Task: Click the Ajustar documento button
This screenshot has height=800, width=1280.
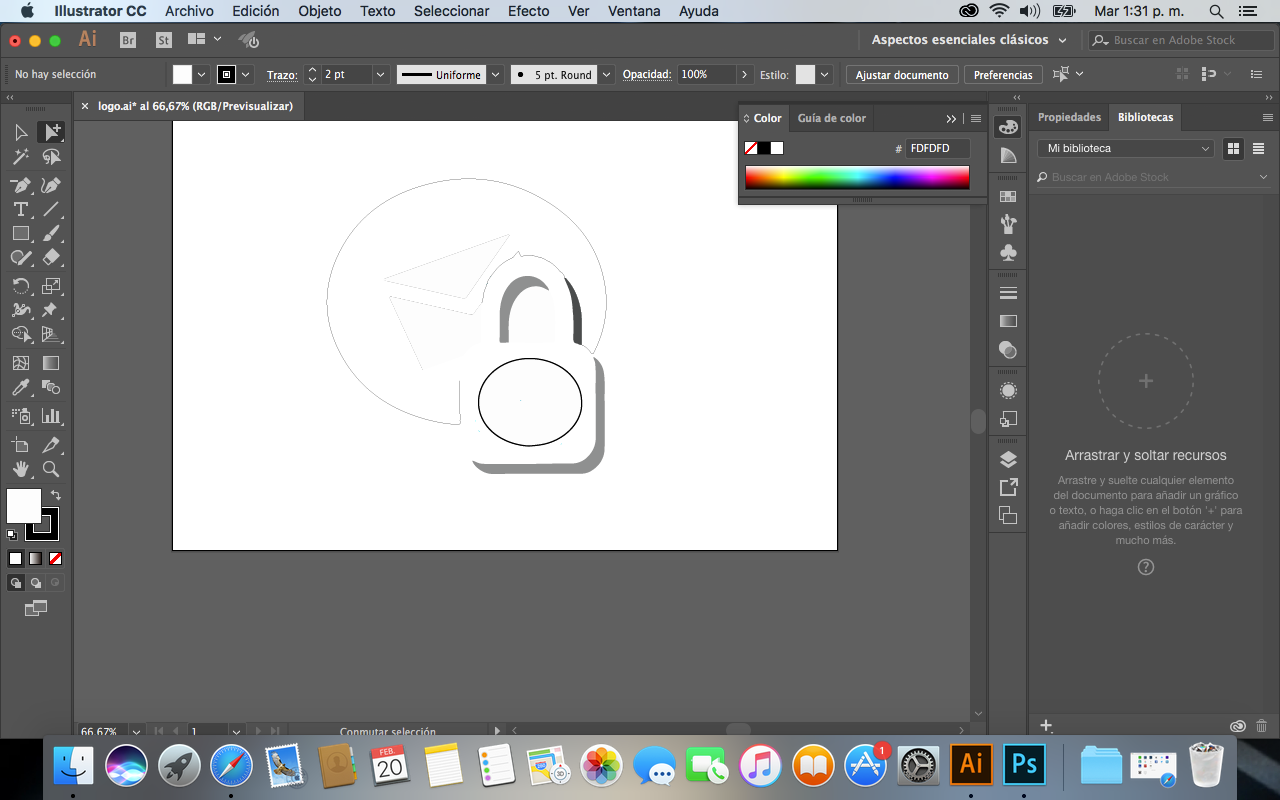Action: [902, 75]
